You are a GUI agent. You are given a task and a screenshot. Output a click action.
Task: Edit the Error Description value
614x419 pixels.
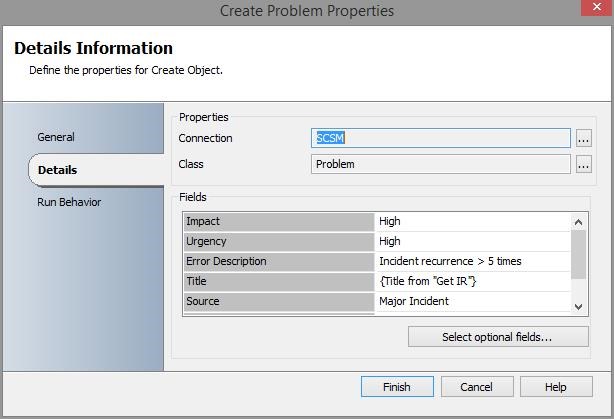coord(472,261)
